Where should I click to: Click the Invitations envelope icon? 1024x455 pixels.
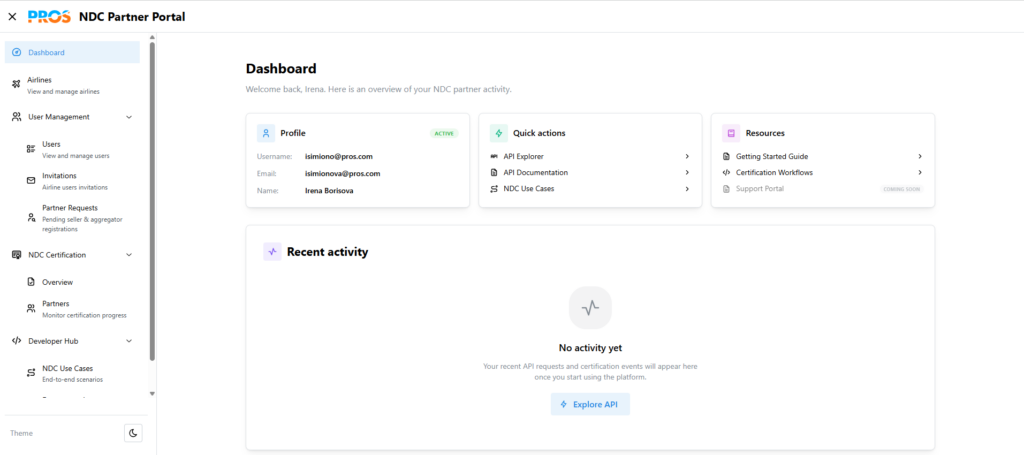(31, 177)
